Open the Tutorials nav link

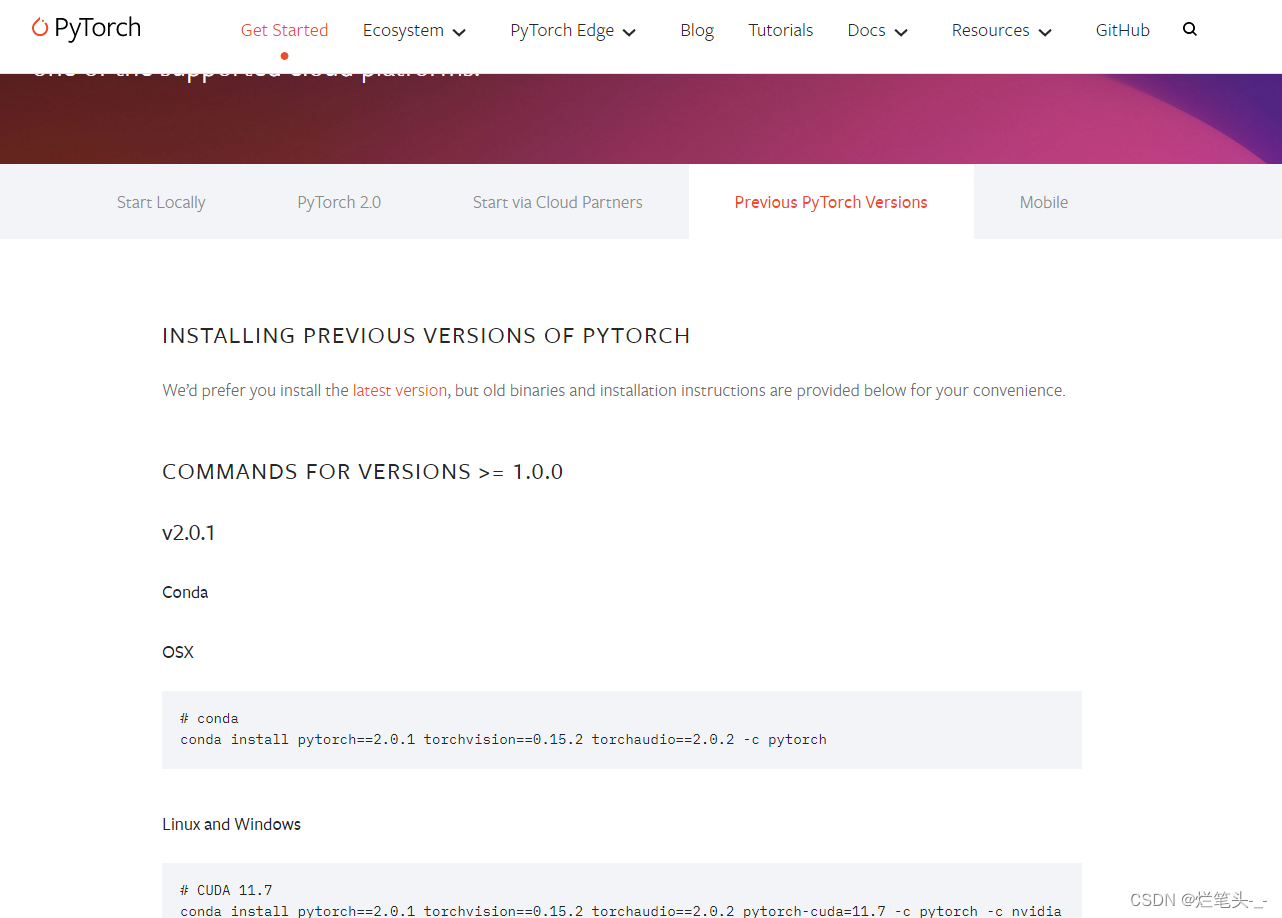coord(781,30)
